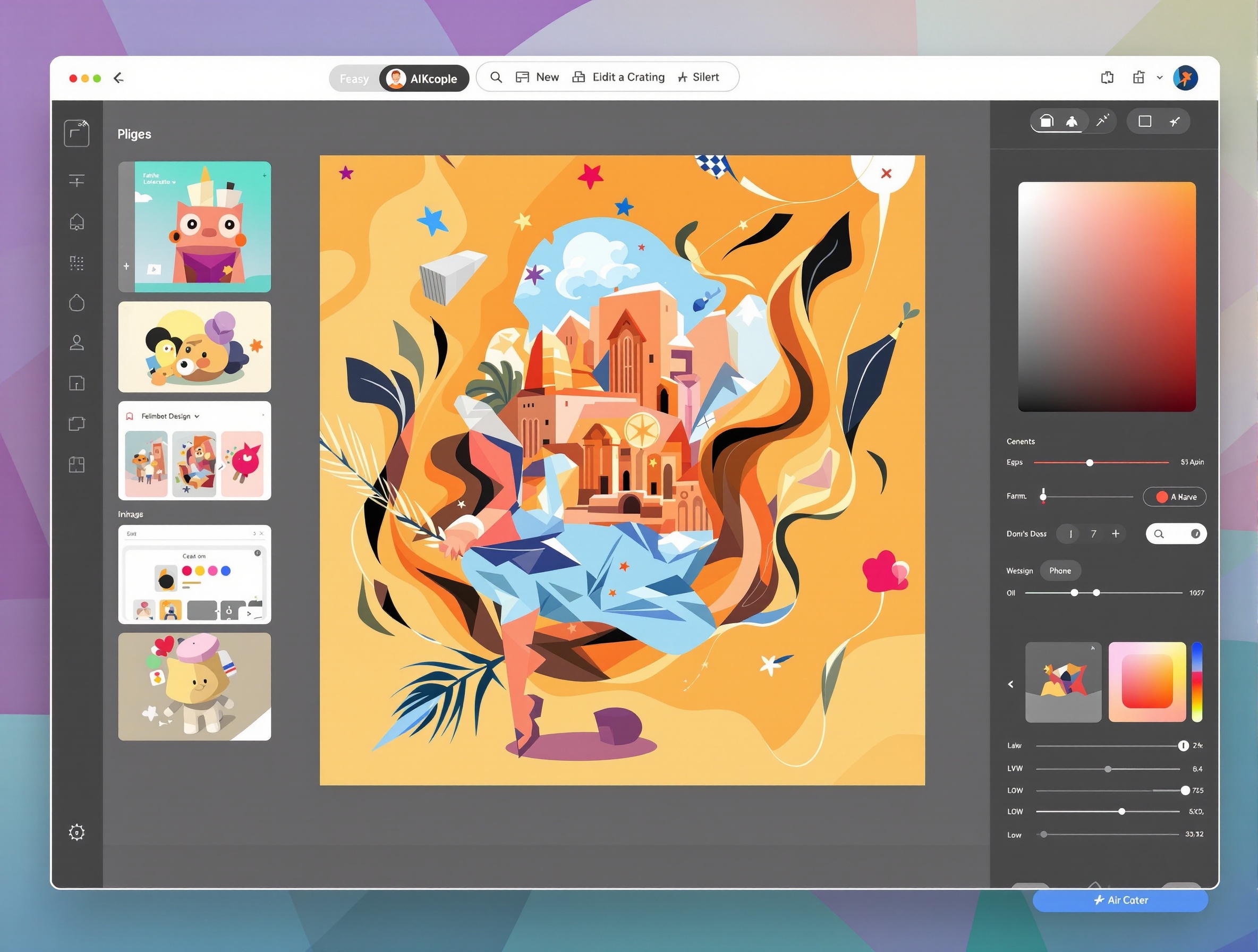
Task: Click the Phone button next to Wessign
Action: click(x=1059, y=571)
